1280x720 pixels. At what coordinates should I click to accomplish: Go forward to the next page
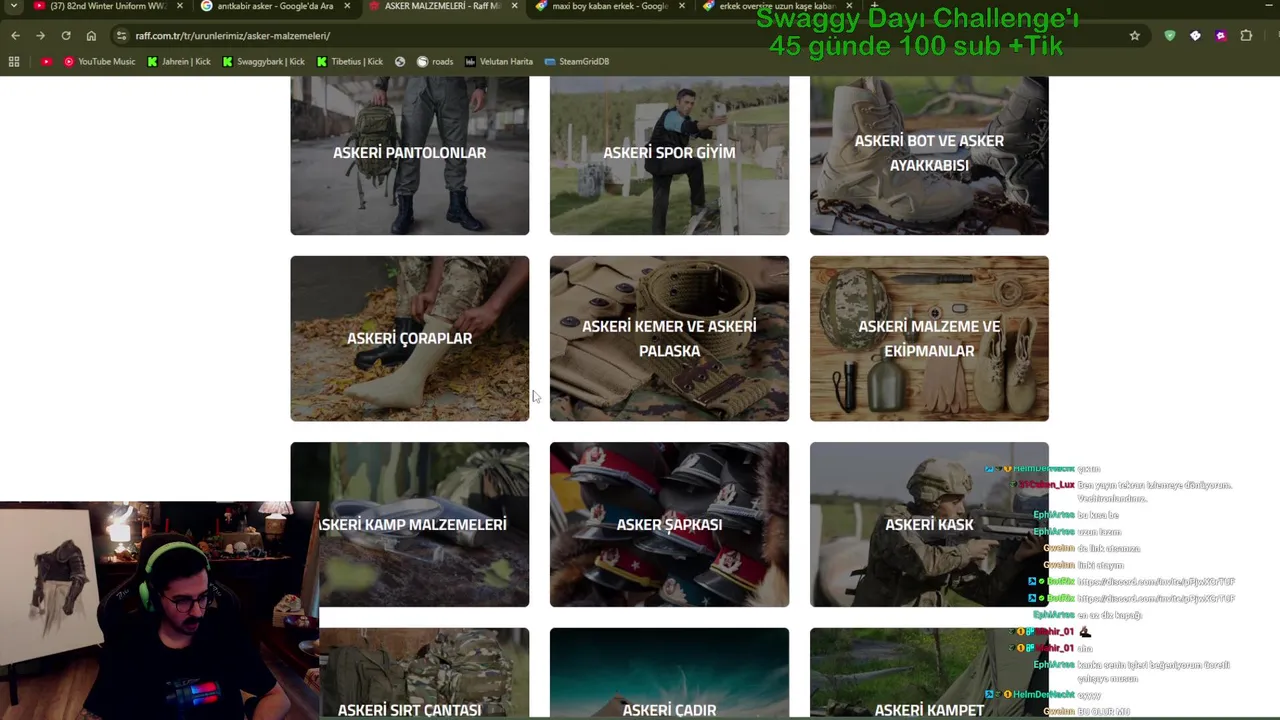coord(40,35)
